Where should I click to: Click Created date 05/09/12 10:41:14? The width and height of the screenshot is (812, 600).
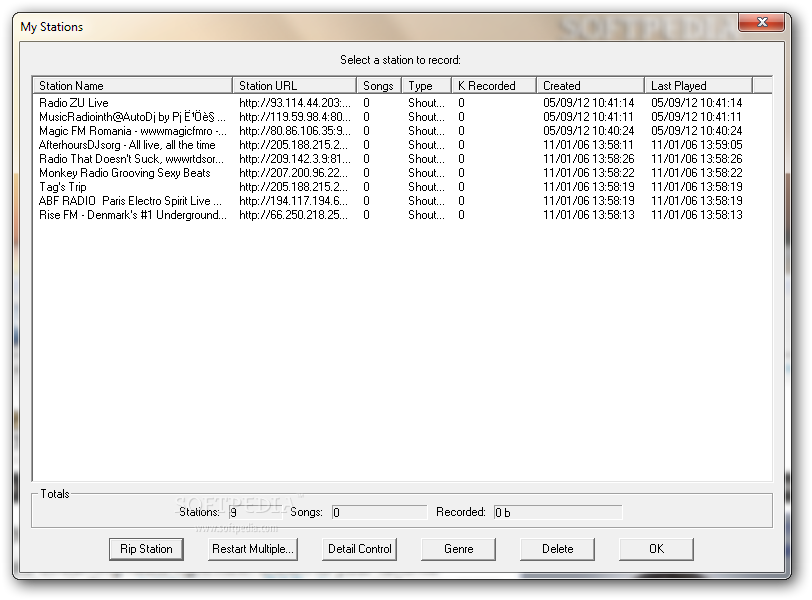588,103
